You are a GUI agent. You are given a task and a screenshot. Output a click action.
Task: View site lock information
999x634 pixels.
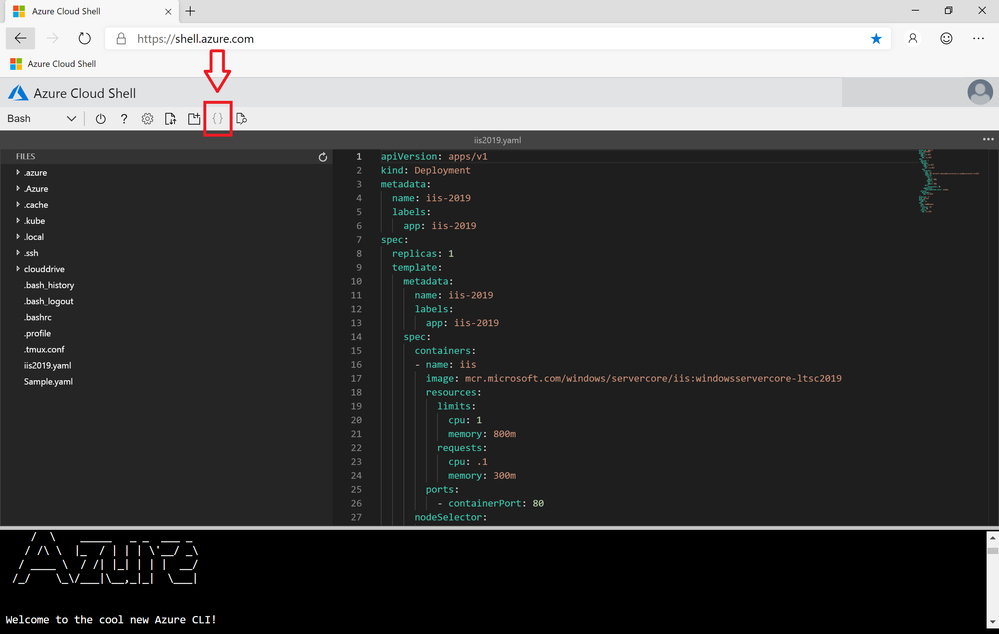(121, 39)
